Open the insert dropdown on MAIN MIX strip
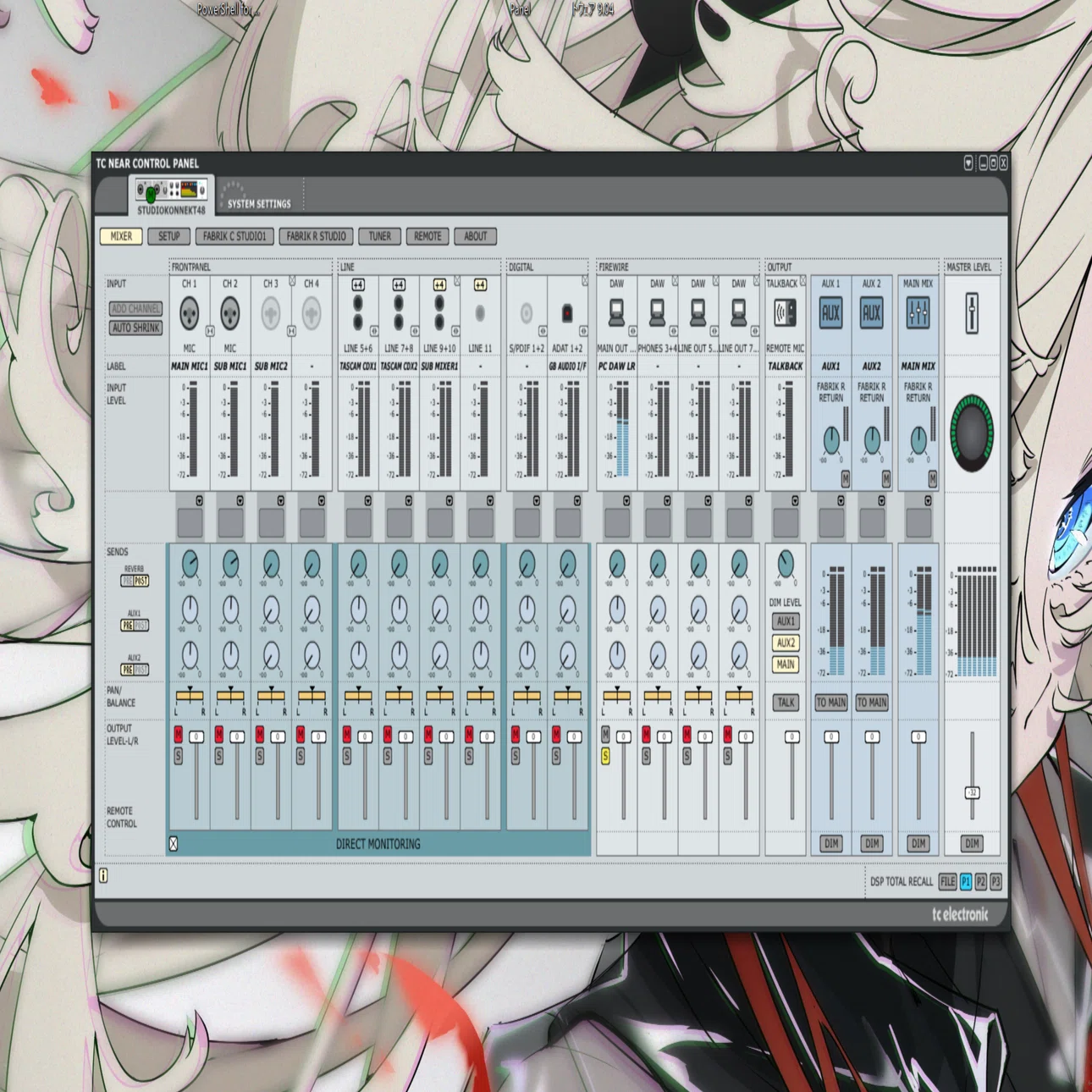Screen dimensions: 1092x1092 click(x=929, y=501)
